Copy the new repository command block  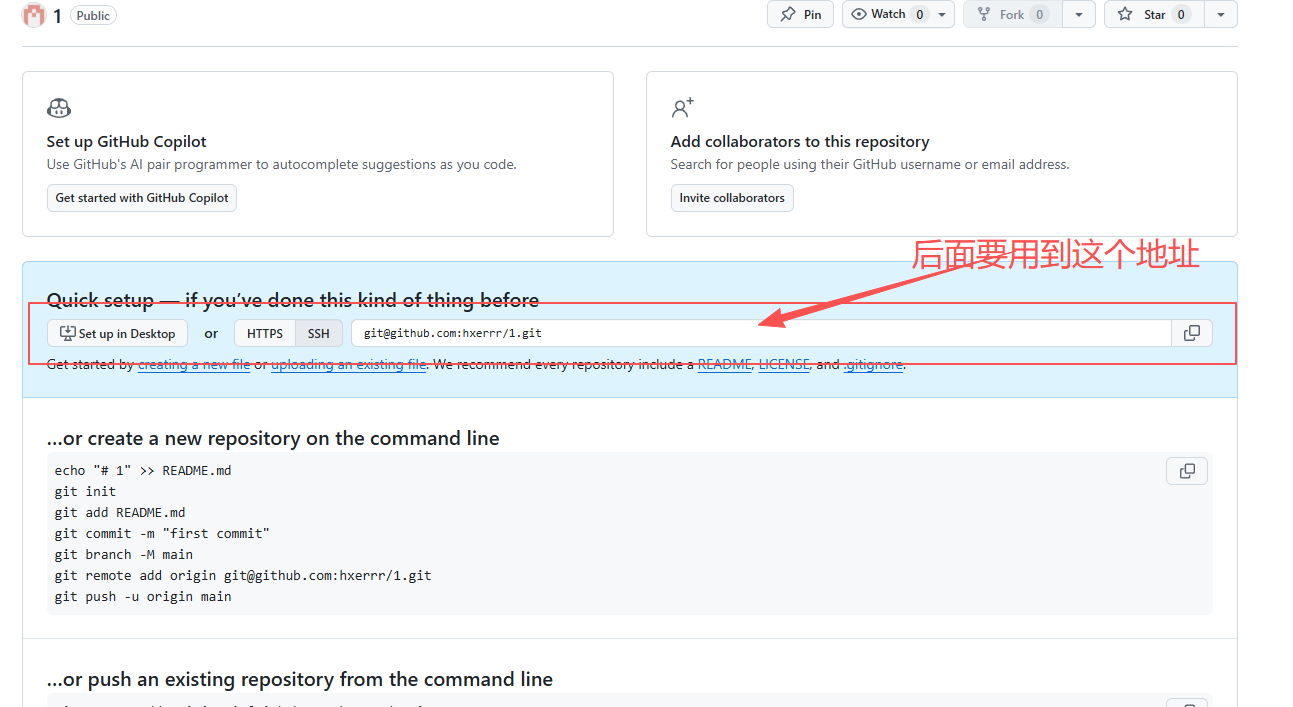tap(1187, 471)
